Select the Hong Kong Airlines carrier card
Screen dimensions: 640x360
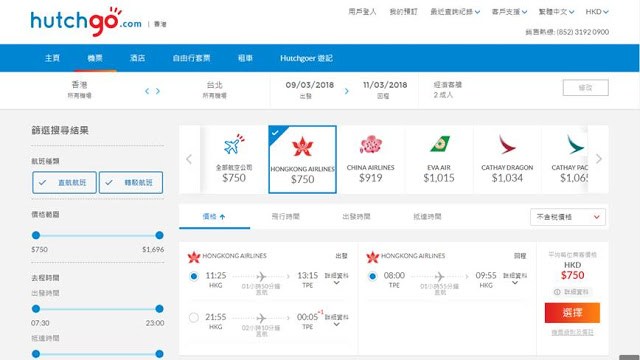(302, 159)
